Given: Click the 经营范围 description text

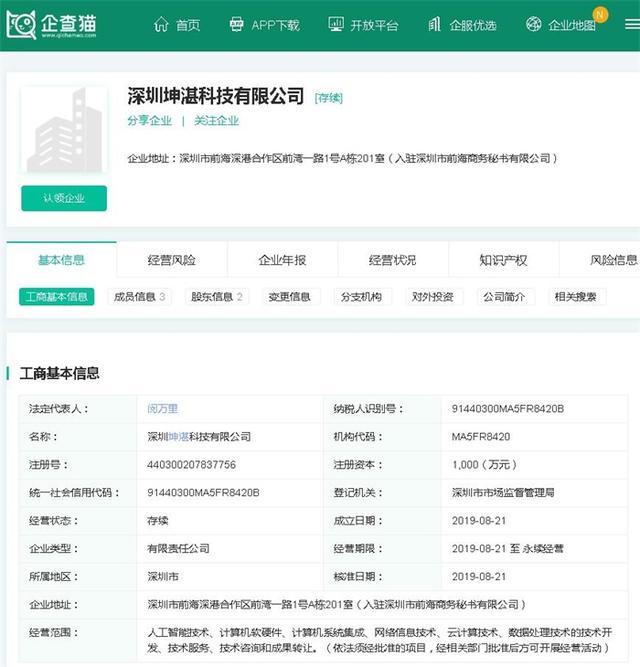Looking at the screenshot, I should coord(380,640).
